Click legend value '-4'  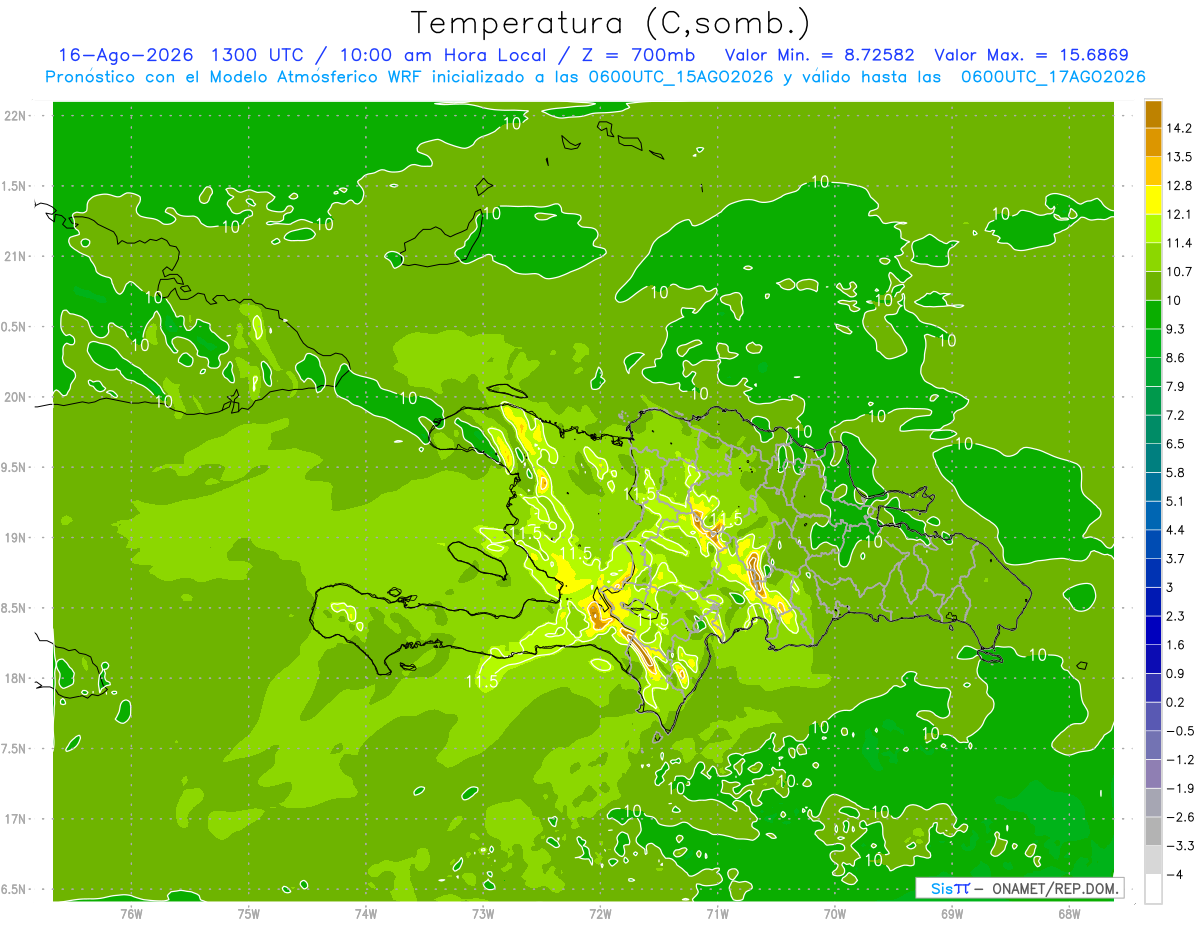(1176, 874)
